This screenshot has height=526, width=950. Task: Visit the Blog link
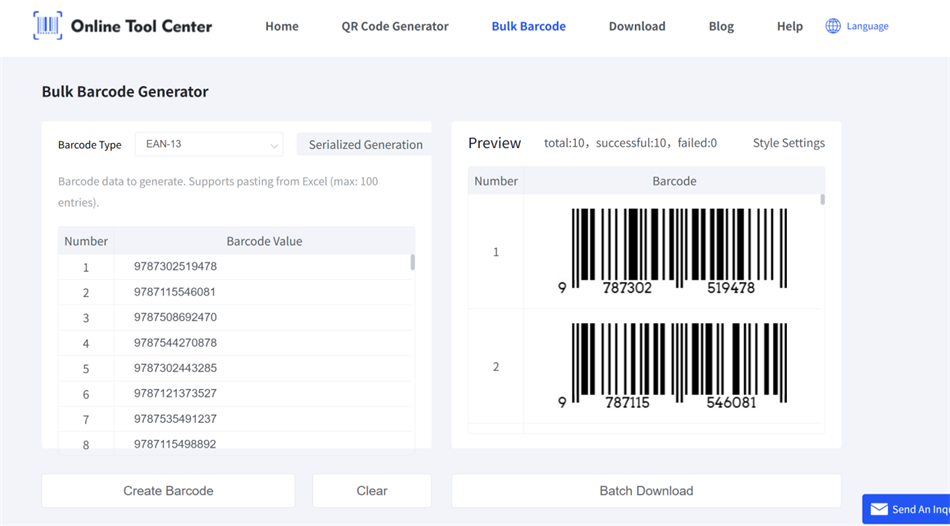coord(721,26)
